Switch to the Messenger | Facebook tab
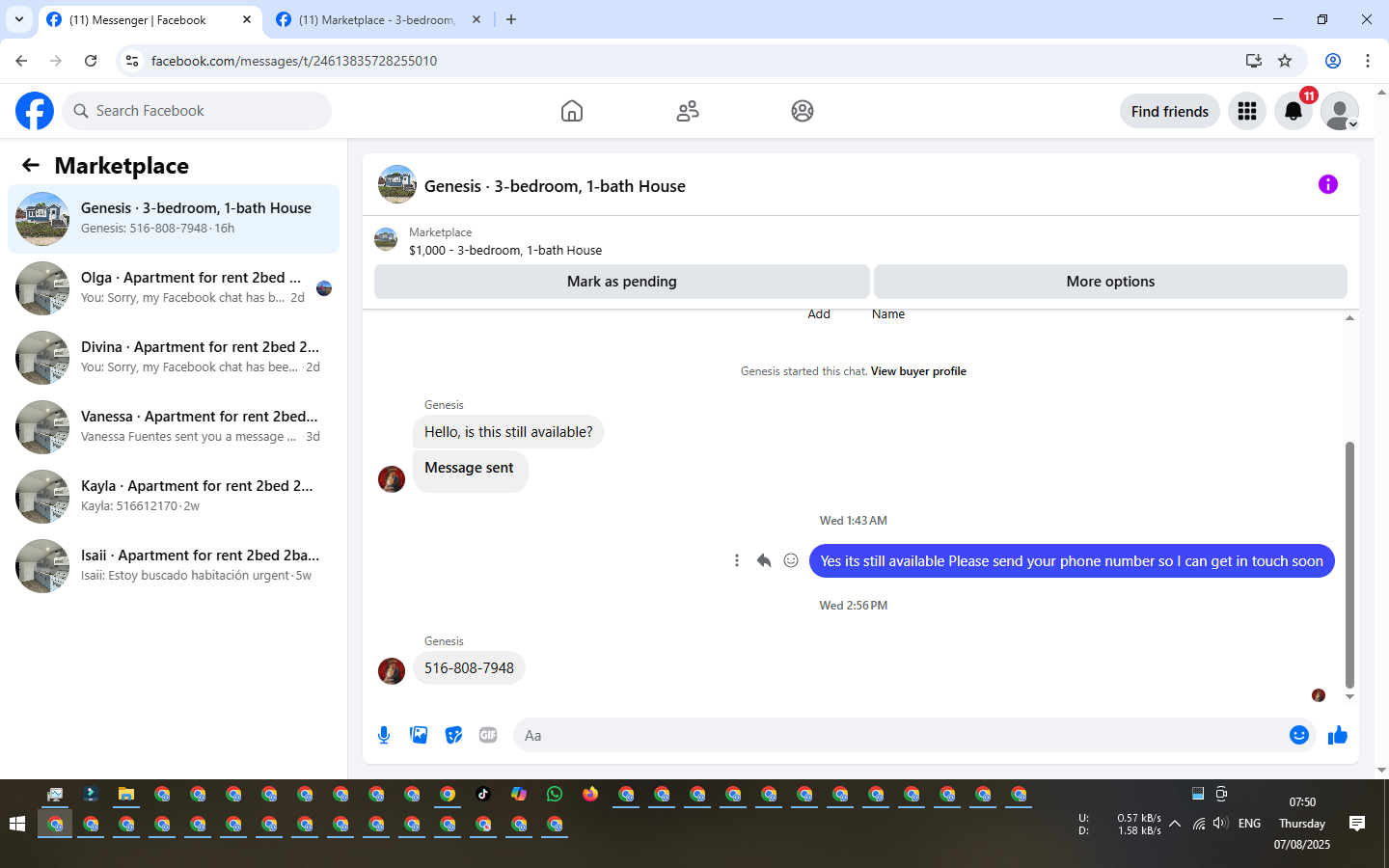 (150, 19)
